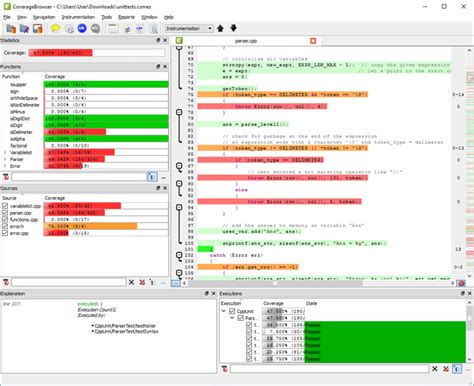Close the Explanation panel

click(x=213, y=293)
